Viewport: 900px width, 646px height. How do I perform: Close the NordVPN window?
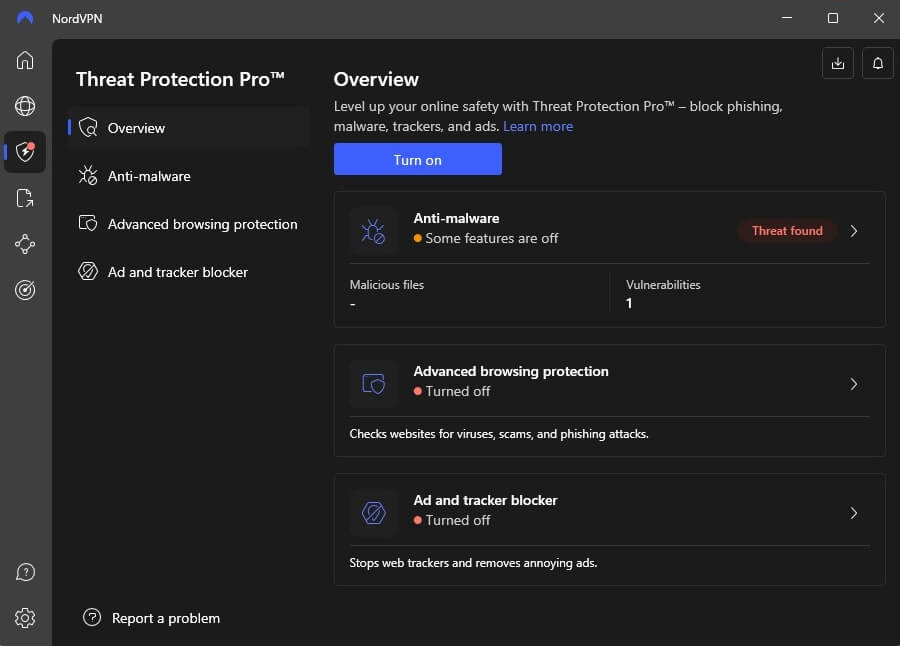879,18
